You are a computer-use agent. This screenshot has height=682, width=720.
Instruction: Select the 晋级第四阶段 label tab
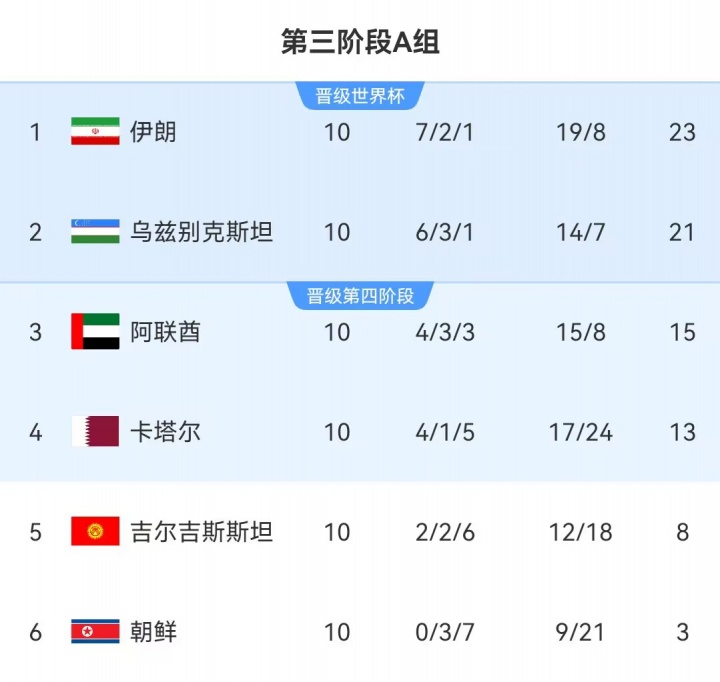[360, 296]
